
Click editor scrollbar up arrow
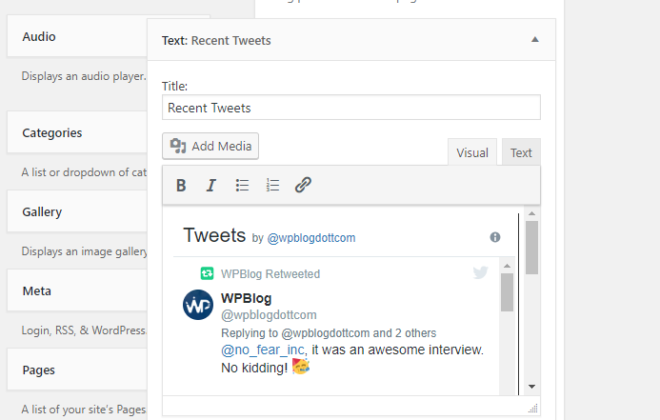click(532, 213)
